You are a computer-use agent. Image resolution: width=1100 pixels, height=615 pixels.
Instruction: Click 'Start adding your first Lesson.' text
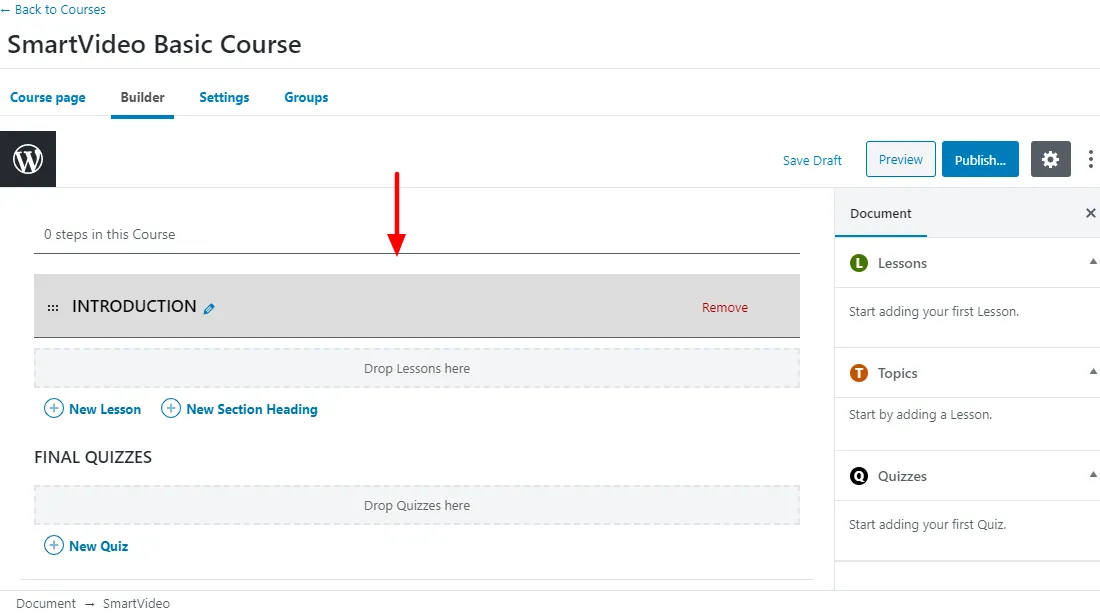point(934,311)
